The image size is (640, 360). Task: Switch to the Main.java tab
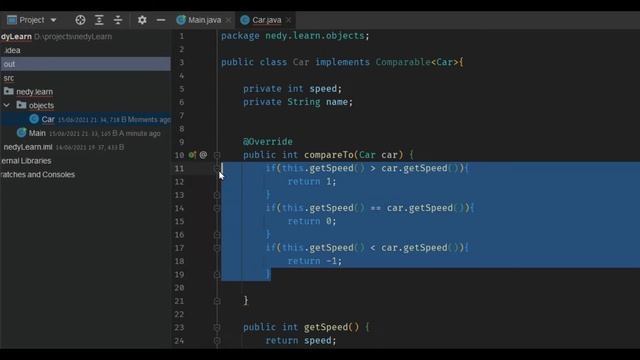[x=204, y=20]
